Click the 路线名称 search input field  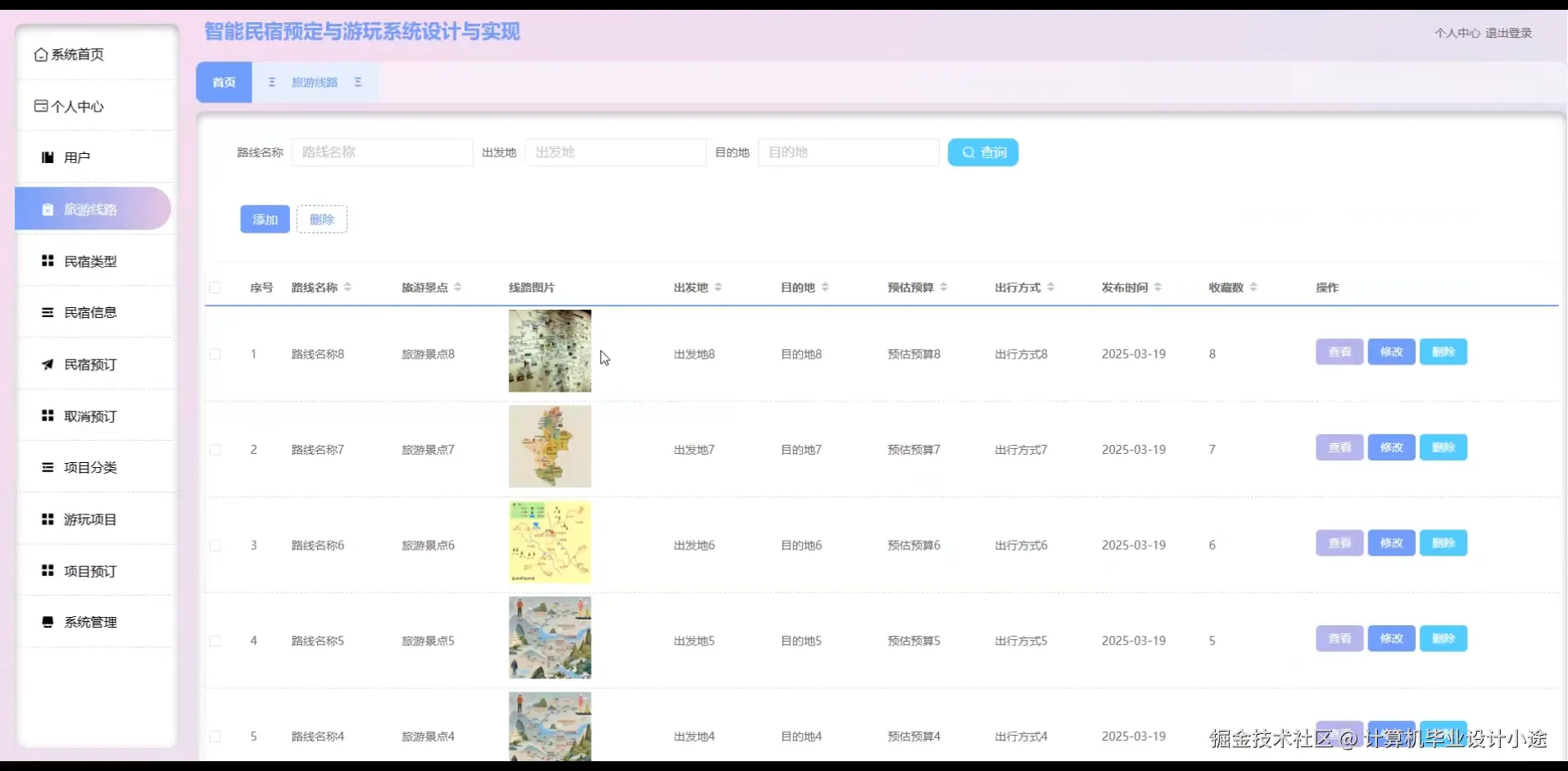coord(382,152)
